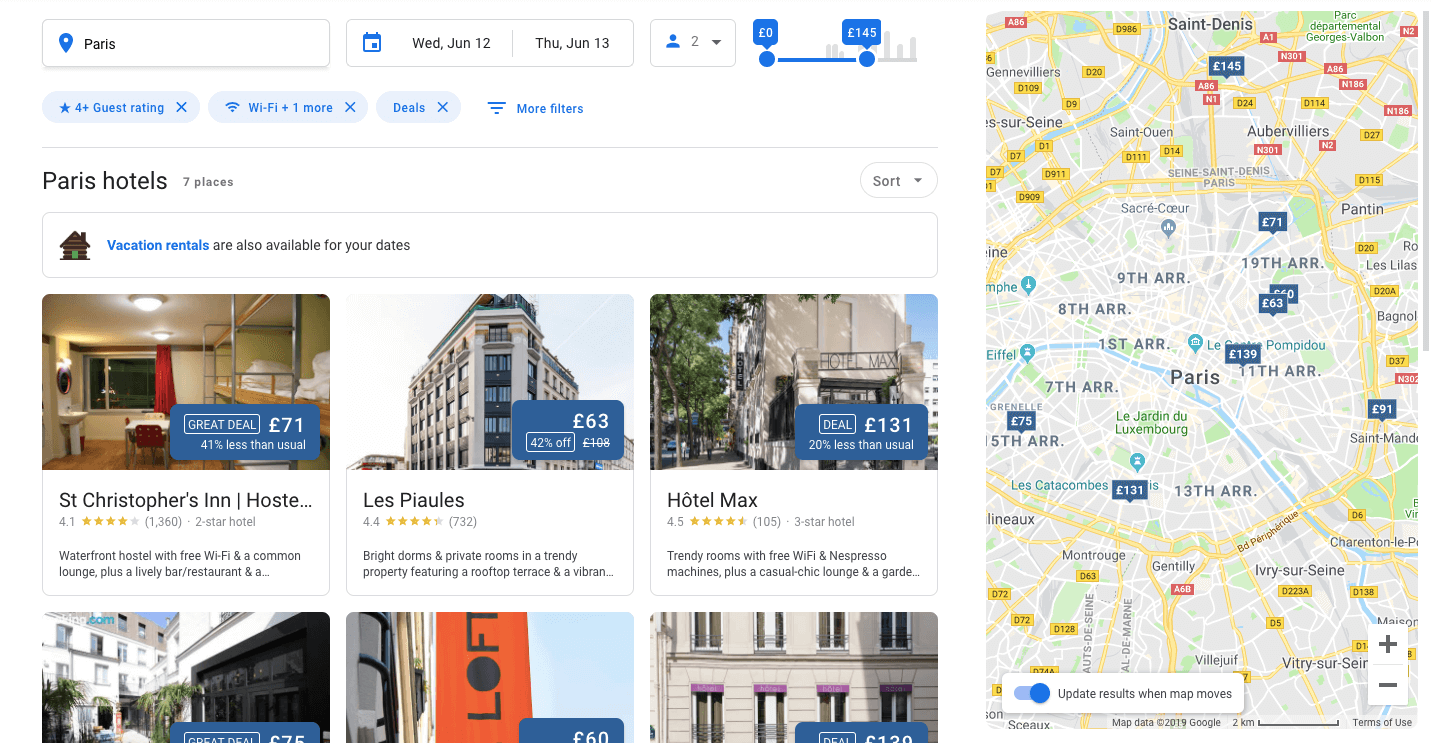
Task: Remove the Wi-Fi + 1 more filter
Action: click(x=350, y=107)
